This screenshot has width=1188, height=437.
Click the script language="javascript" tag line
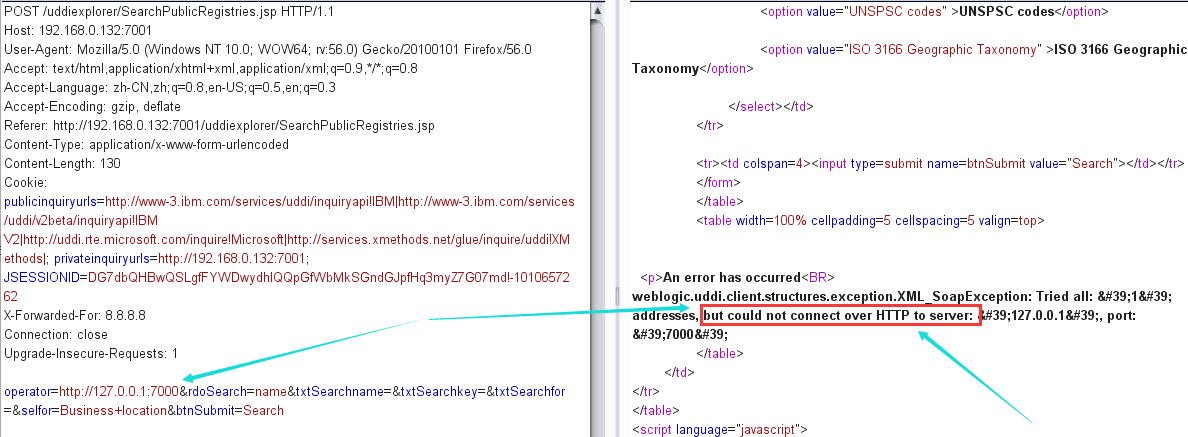(719, 429)
